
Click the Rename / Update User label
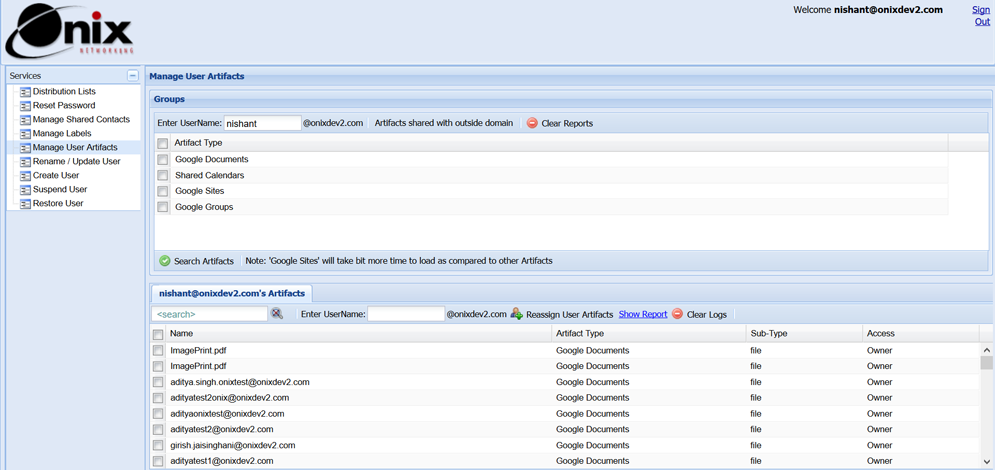[x=76, y=161]
